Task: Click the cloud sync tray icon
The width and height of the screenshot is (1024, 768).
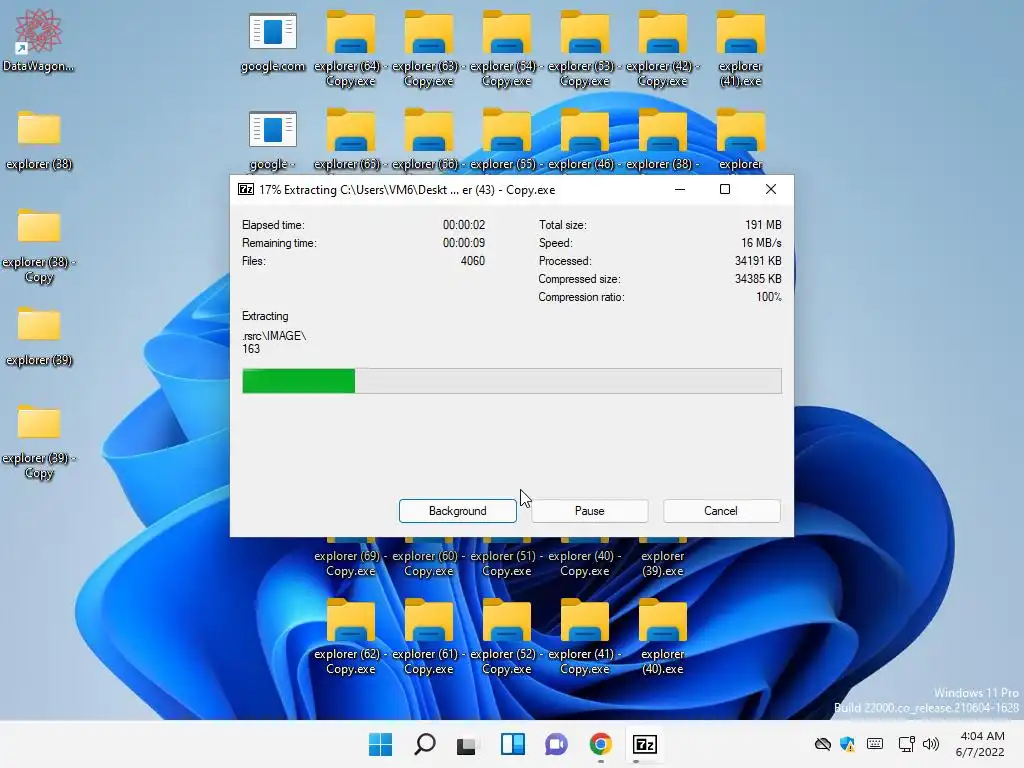Action: (x=823, y=744)
